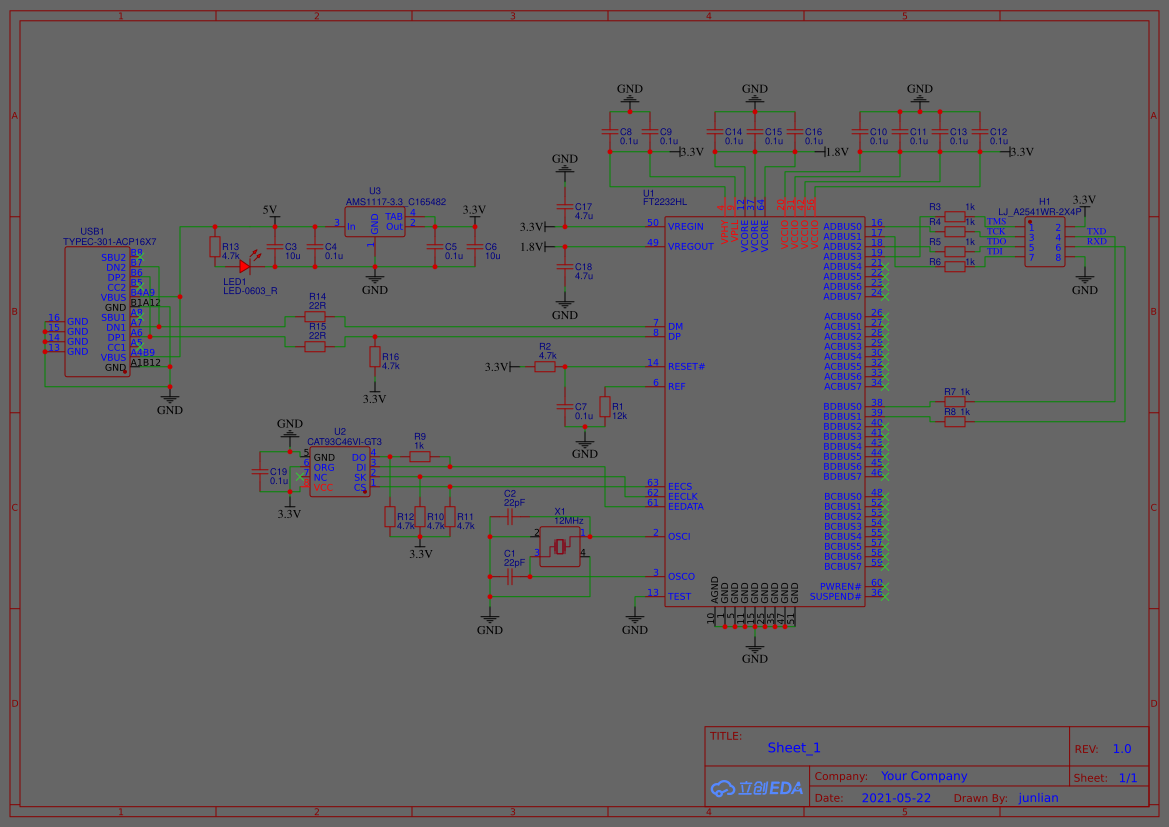Image resolution: width=1169 pixels, height=827 pixels.
Task: Select the EECLK pin label
Action: [x=684, y=497]
